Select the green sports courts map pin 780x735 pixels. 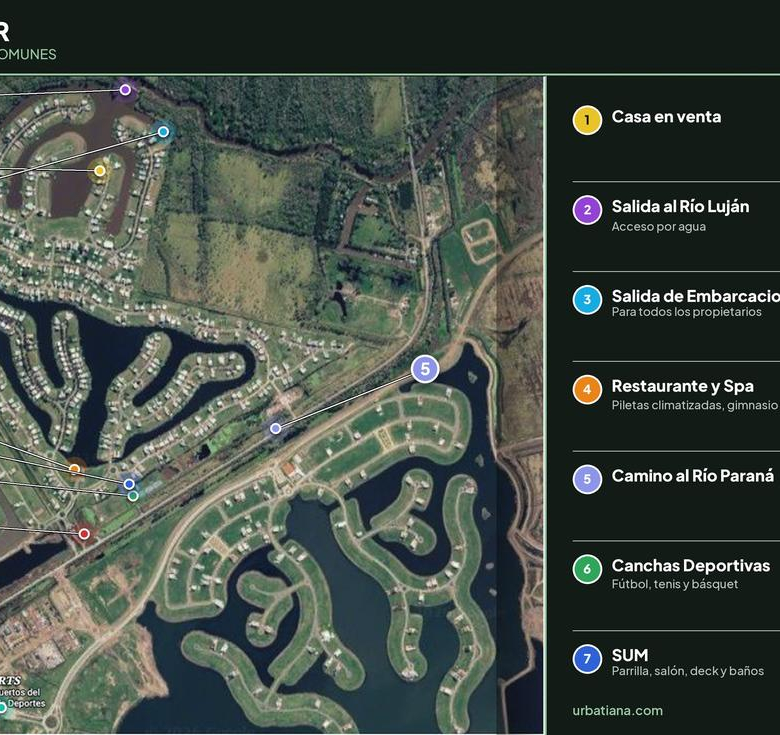(133, 496)
